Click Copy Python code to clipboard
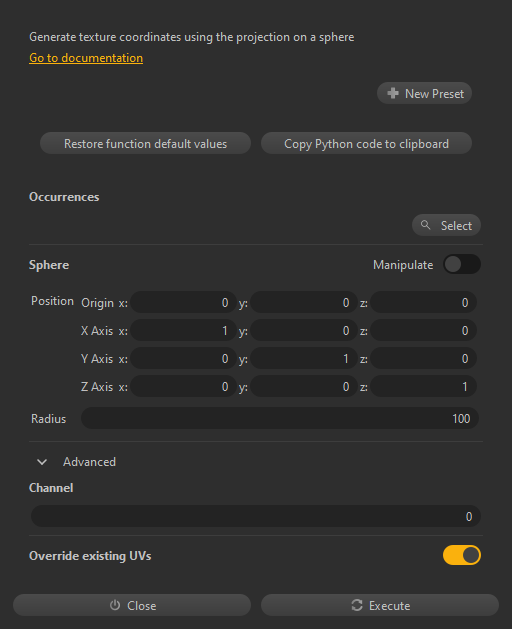The width and height of the screenshot is (512, 629). tap(366, 143)
